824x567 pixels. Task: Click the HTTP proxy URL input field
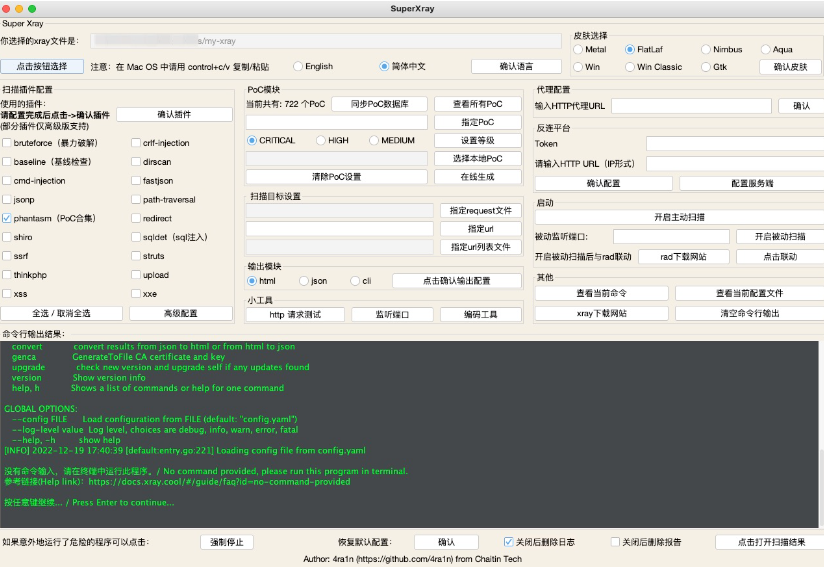point(691,106)
